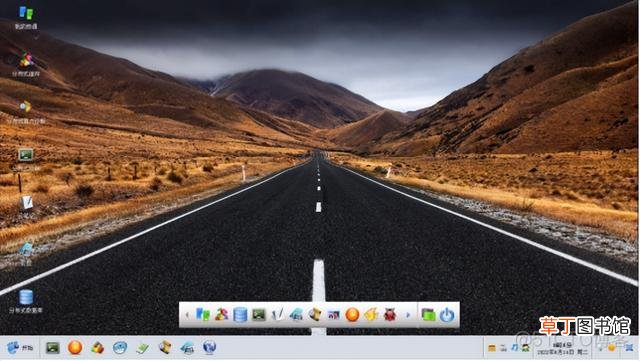Select the topmost desktop shortcut icon
This screenshot has width=640, height=361.
[26, 18]
